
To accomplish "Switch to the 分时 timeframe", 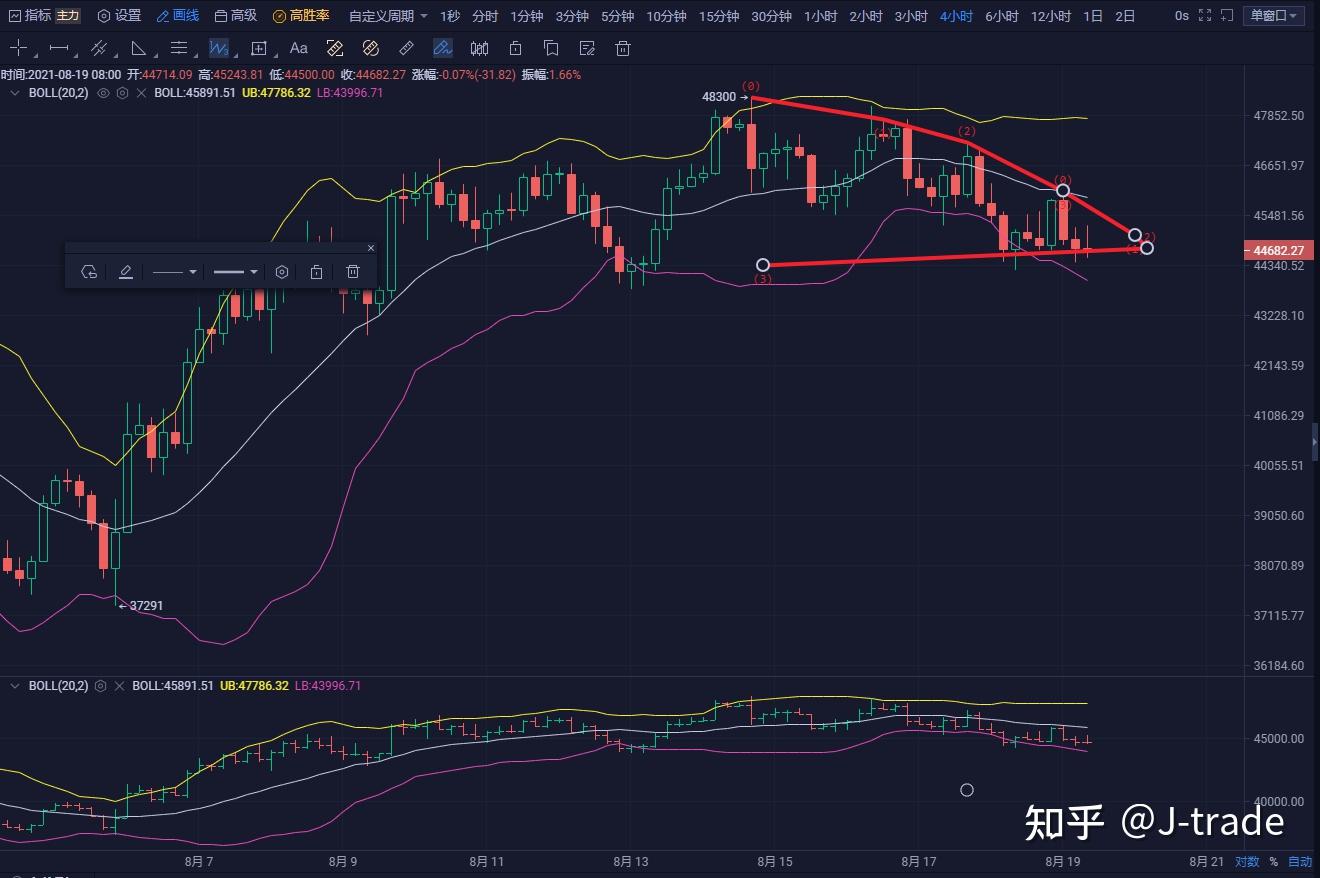I will pos(485,16).
